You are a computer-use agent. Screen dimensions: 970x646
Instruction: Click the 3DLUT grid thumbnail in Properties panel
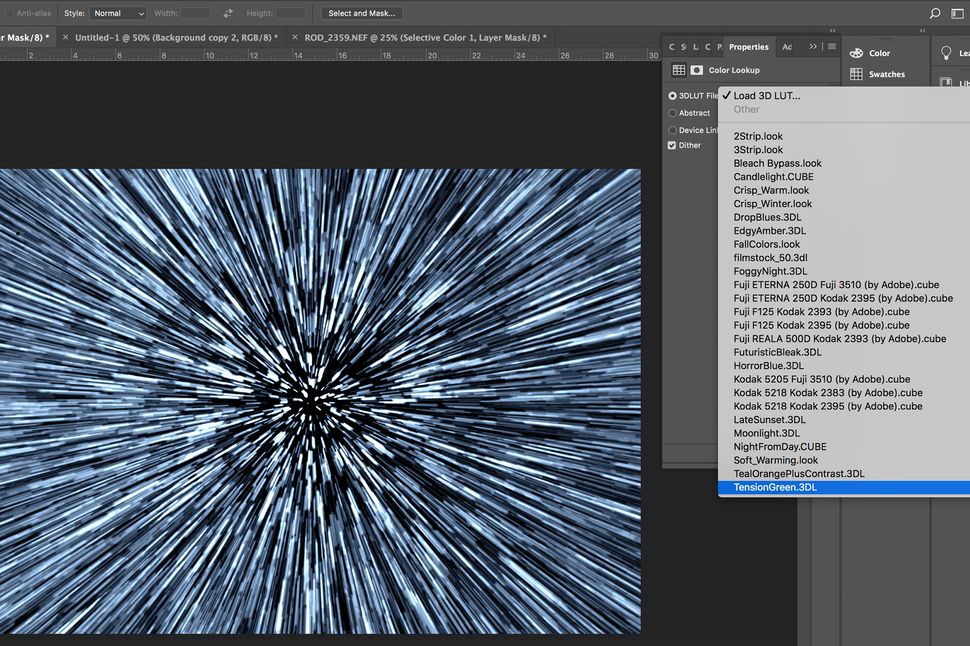click(678, 70)
